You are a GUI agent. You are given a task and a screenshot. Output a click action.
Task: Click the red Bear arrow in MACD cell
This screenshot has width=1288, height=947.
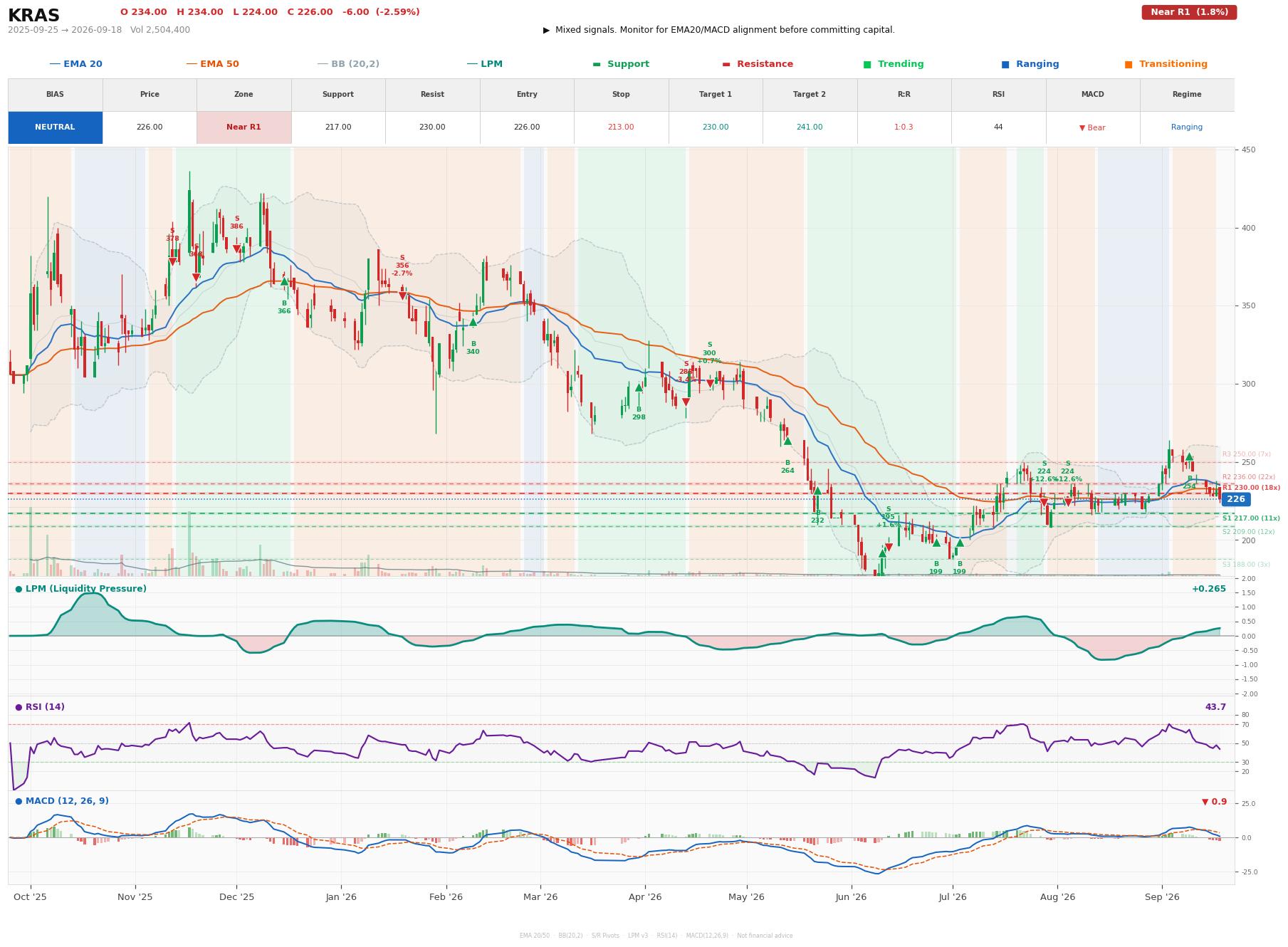point(1082,128)
